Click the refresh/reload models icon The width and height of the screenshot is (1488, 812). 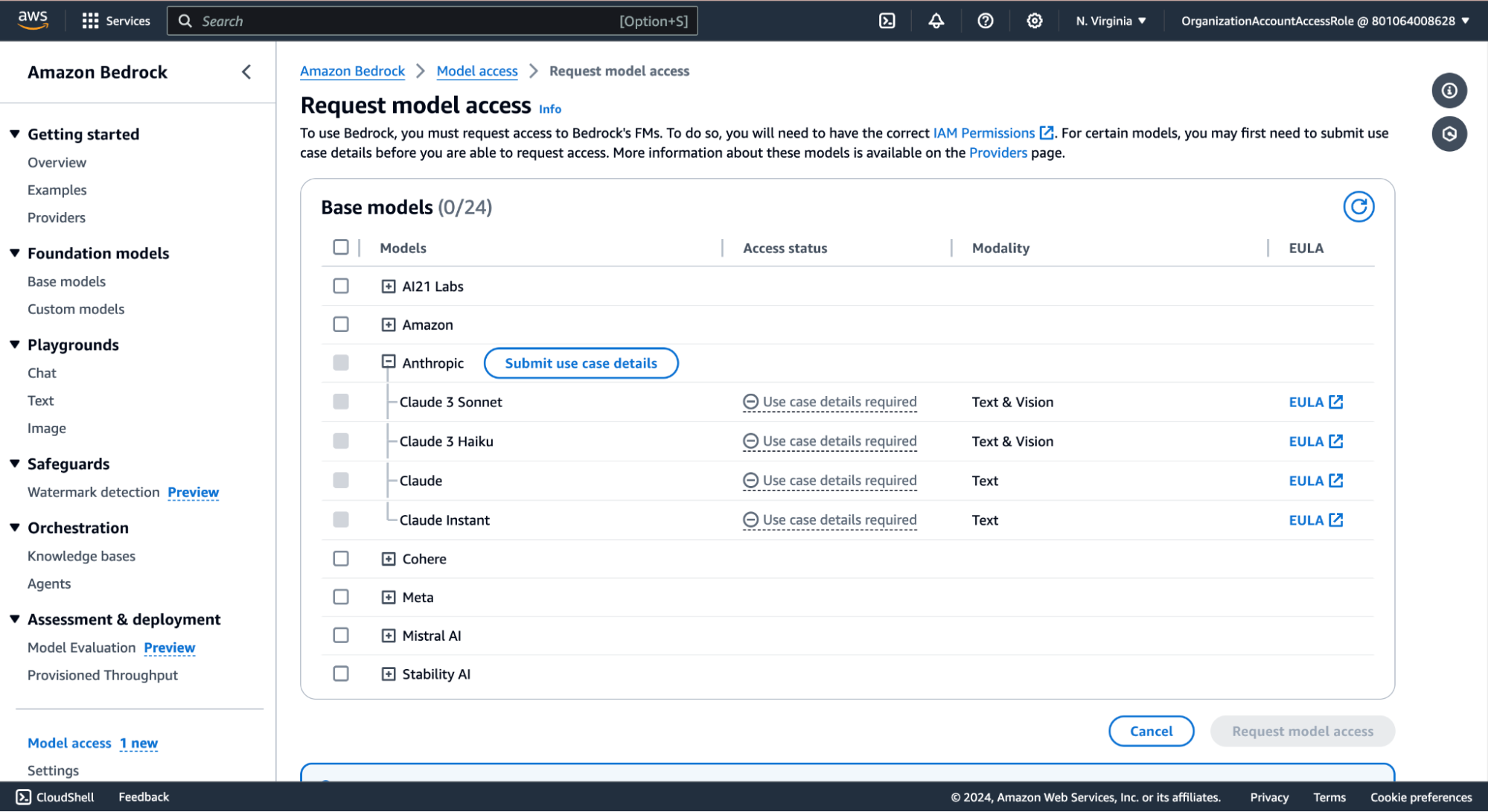click(1358, 207)
